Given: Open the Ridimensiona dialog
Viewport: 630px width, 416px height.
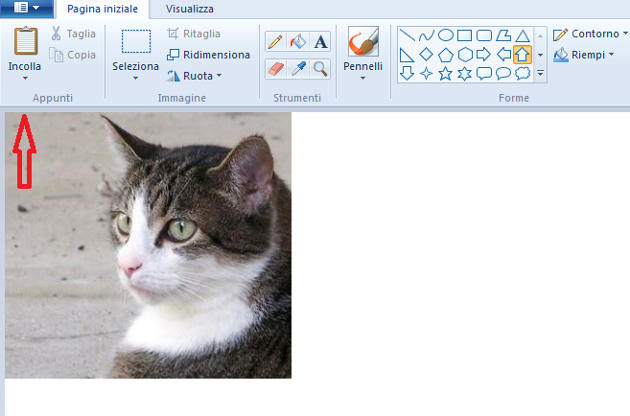Looking at the screenshot, I should pos(208,55).
